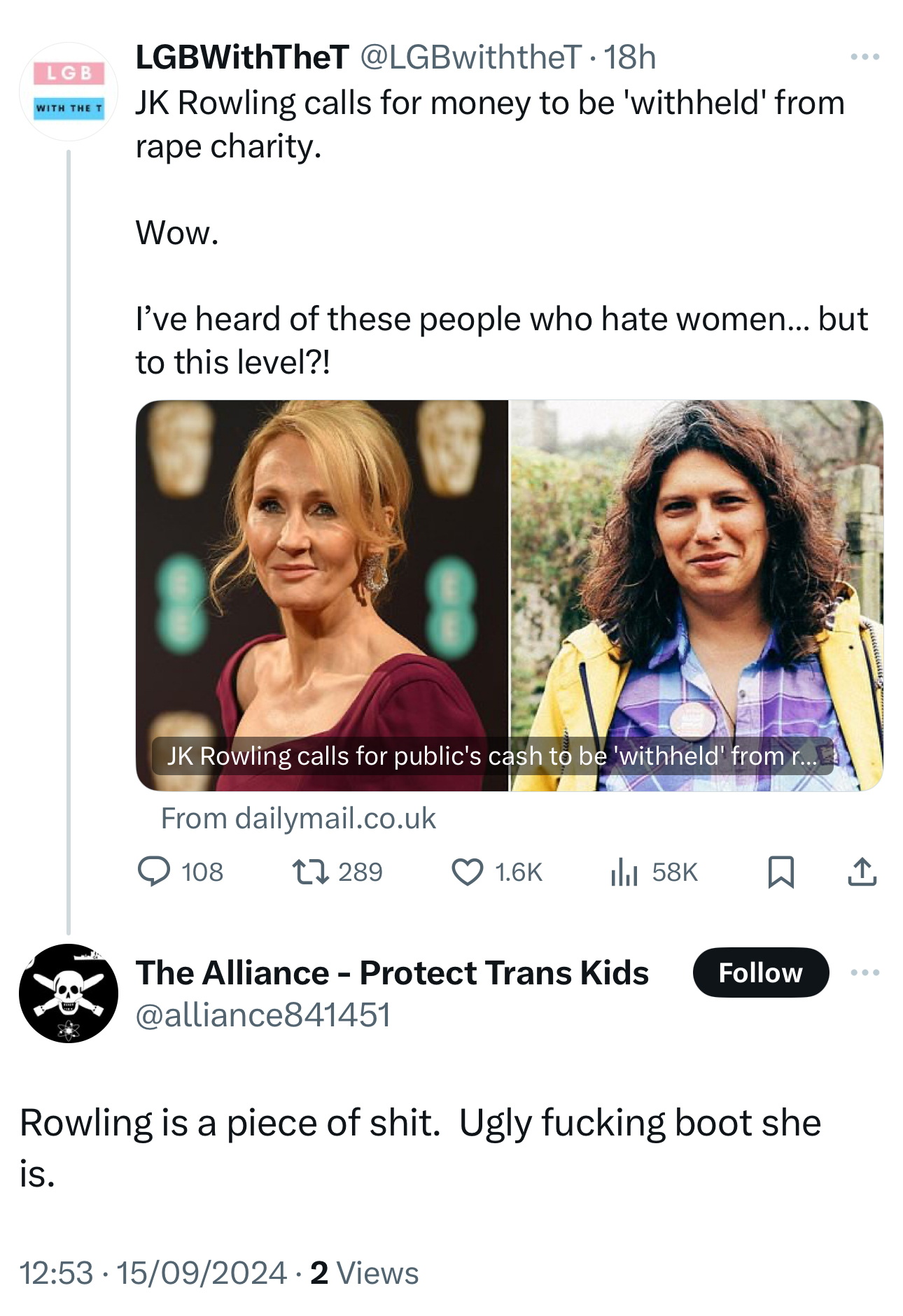Like the post with heart icon
This screenshot has height=1316, width=903.
467,872
